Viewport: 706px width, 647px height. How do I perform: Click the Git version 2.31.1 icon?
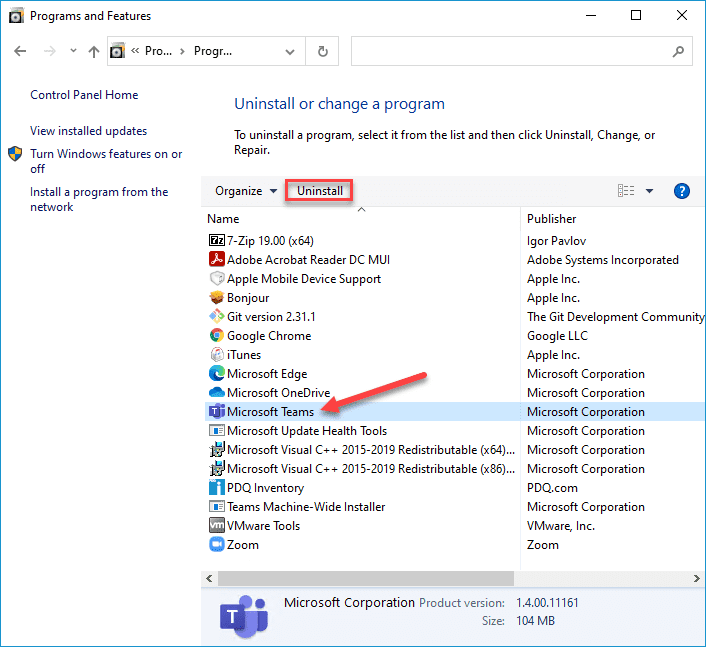tap(217, 317)
